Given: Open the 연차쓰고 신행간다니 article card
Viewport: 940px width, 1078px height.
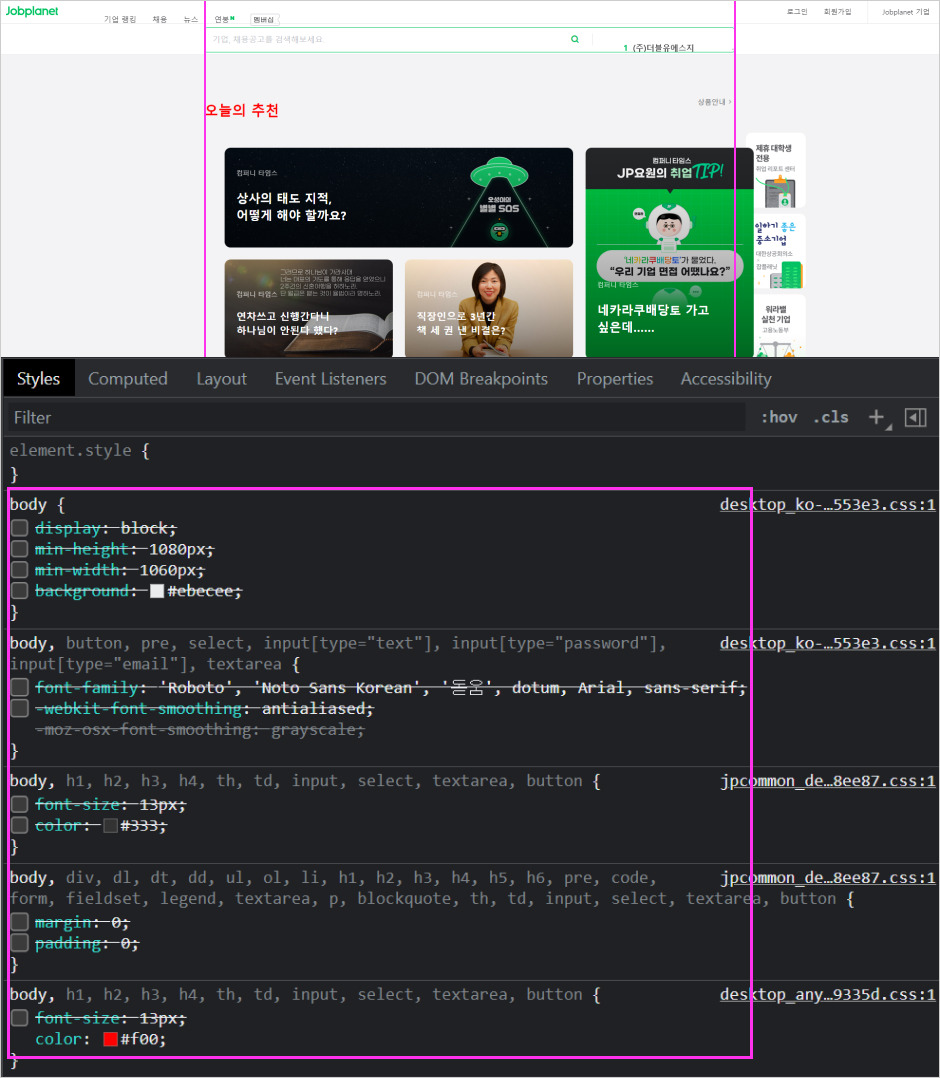Looking at the screenshot, I should [309, 308].
